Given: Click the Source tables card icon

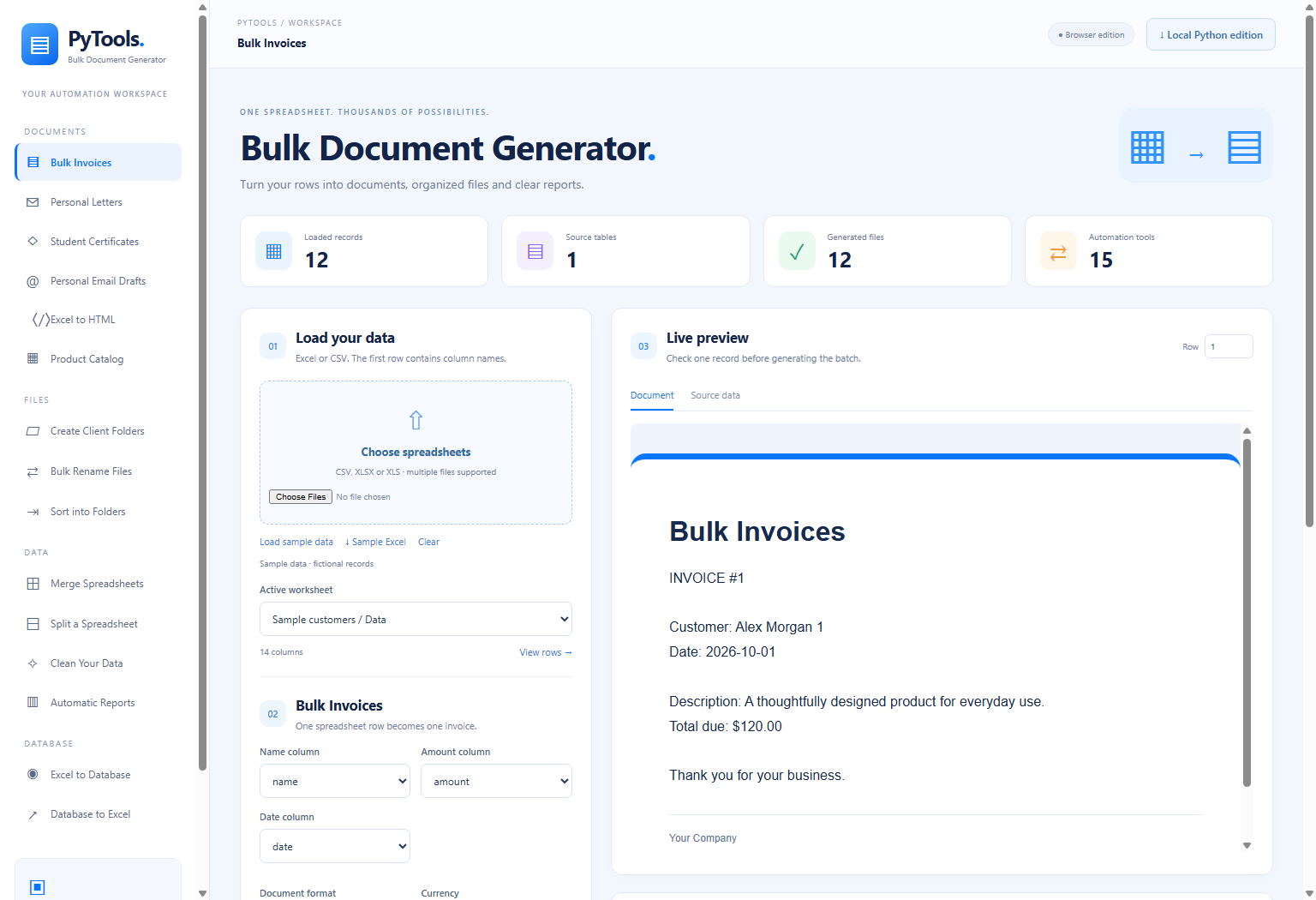Looking at the screenshot, I should [535, 251].
